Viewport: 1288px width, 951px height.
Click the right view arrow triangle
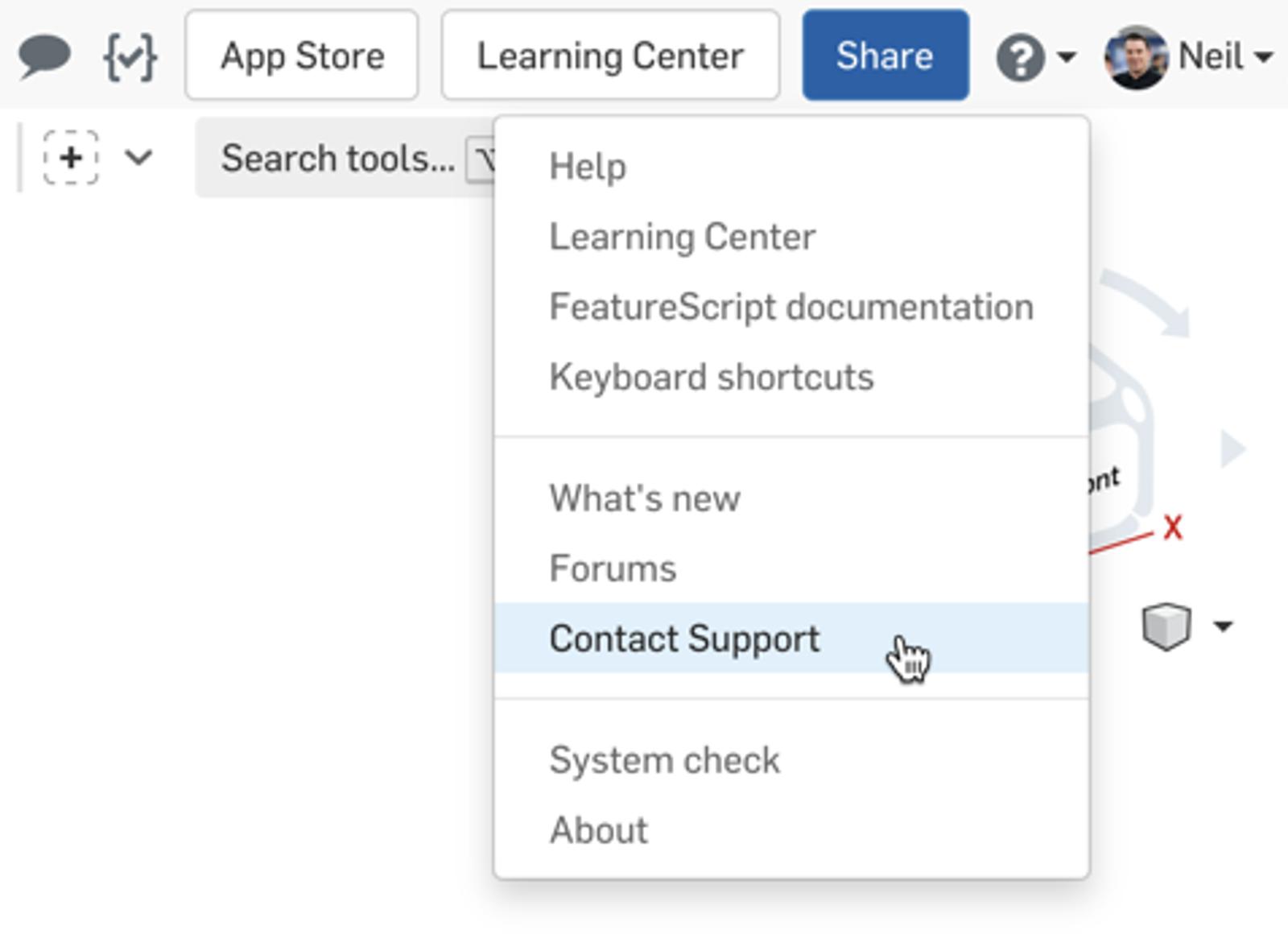click(x=1231, y=449)
